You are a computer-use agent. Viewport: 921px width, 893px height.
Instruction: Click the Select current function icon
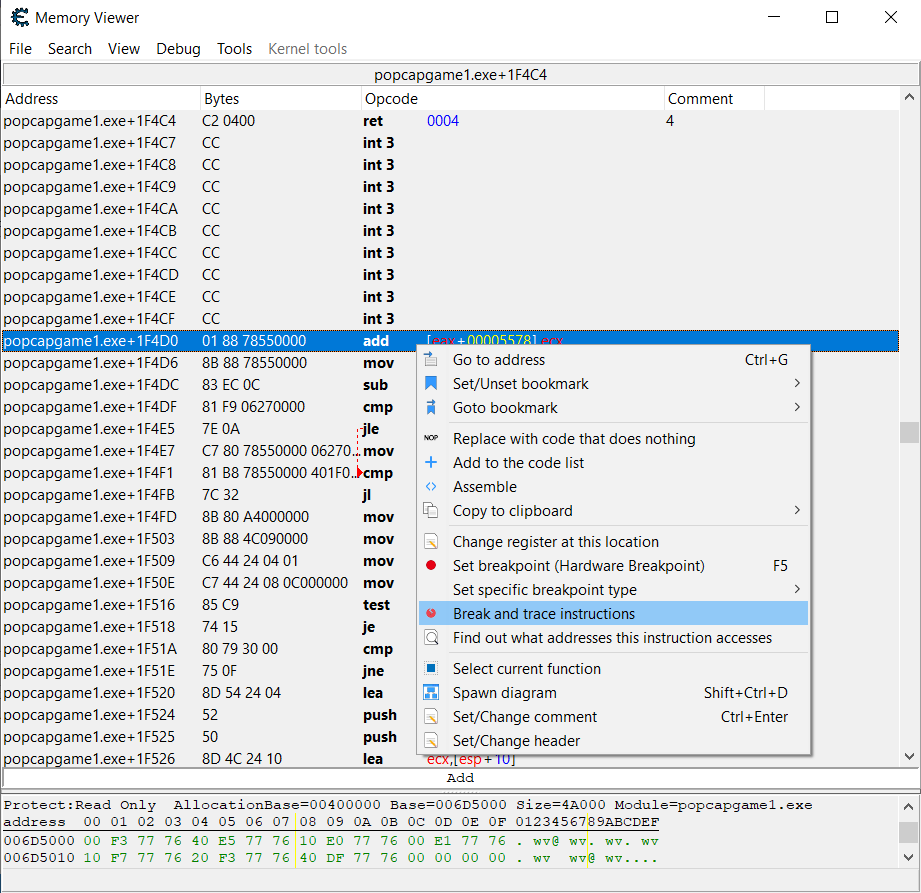point(431,668)
